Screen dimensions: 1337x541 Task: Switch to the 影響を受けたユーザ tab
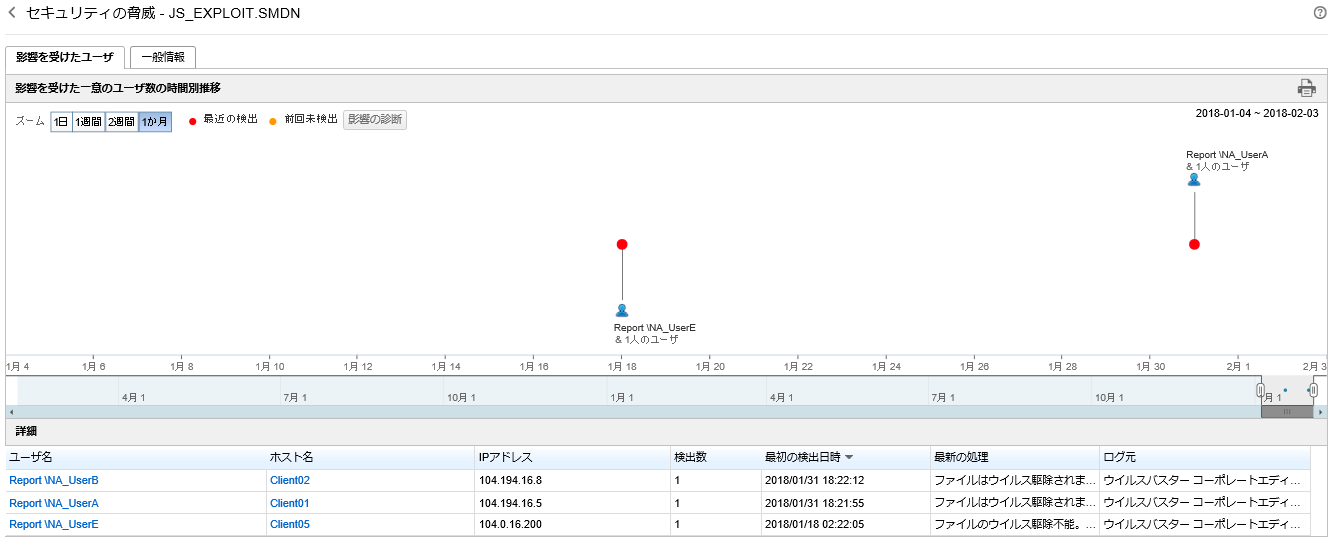tap(65, 57)
